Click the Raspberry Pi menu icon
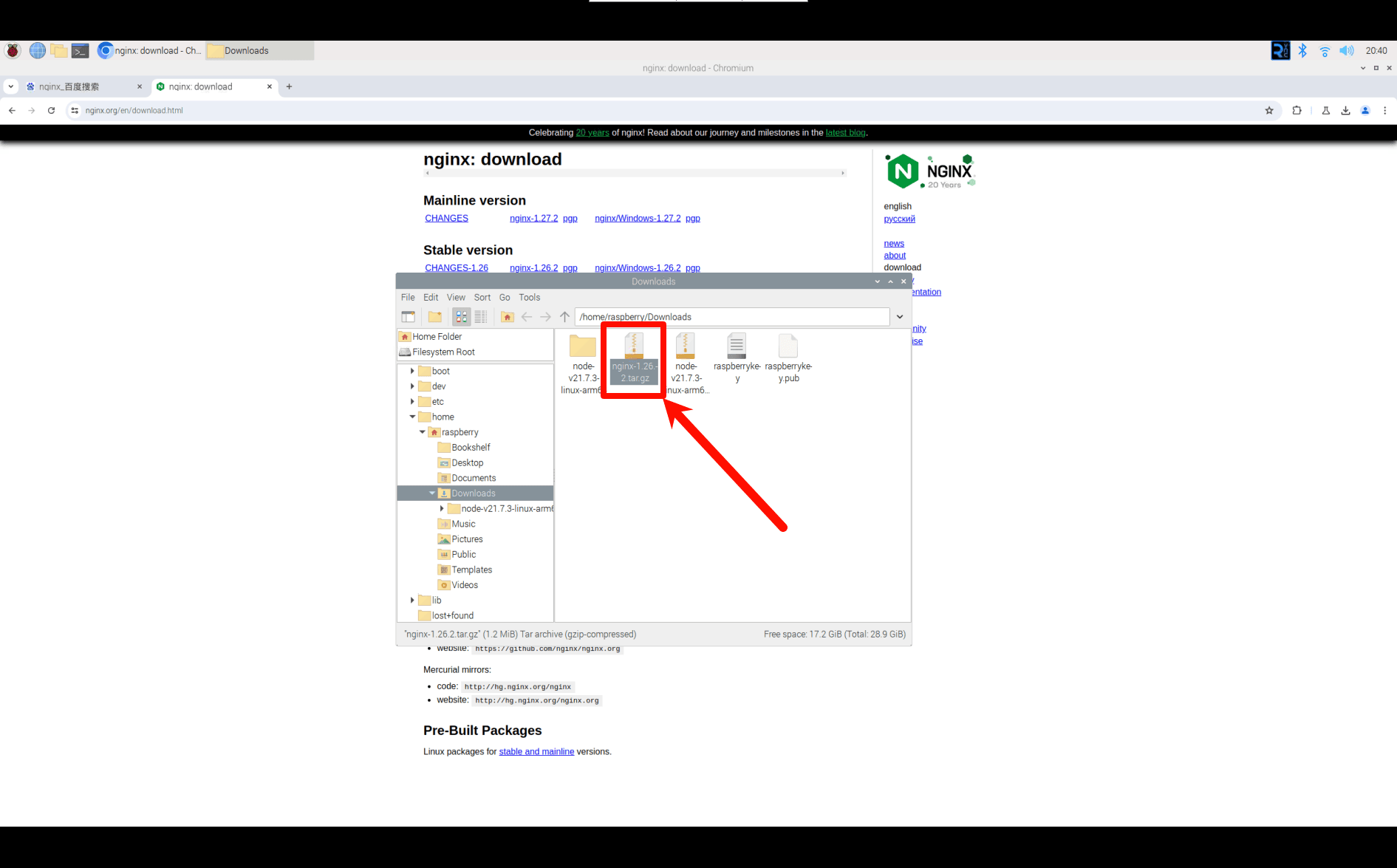This screenshot has width=1397, height=868. (x=12, y=50)
